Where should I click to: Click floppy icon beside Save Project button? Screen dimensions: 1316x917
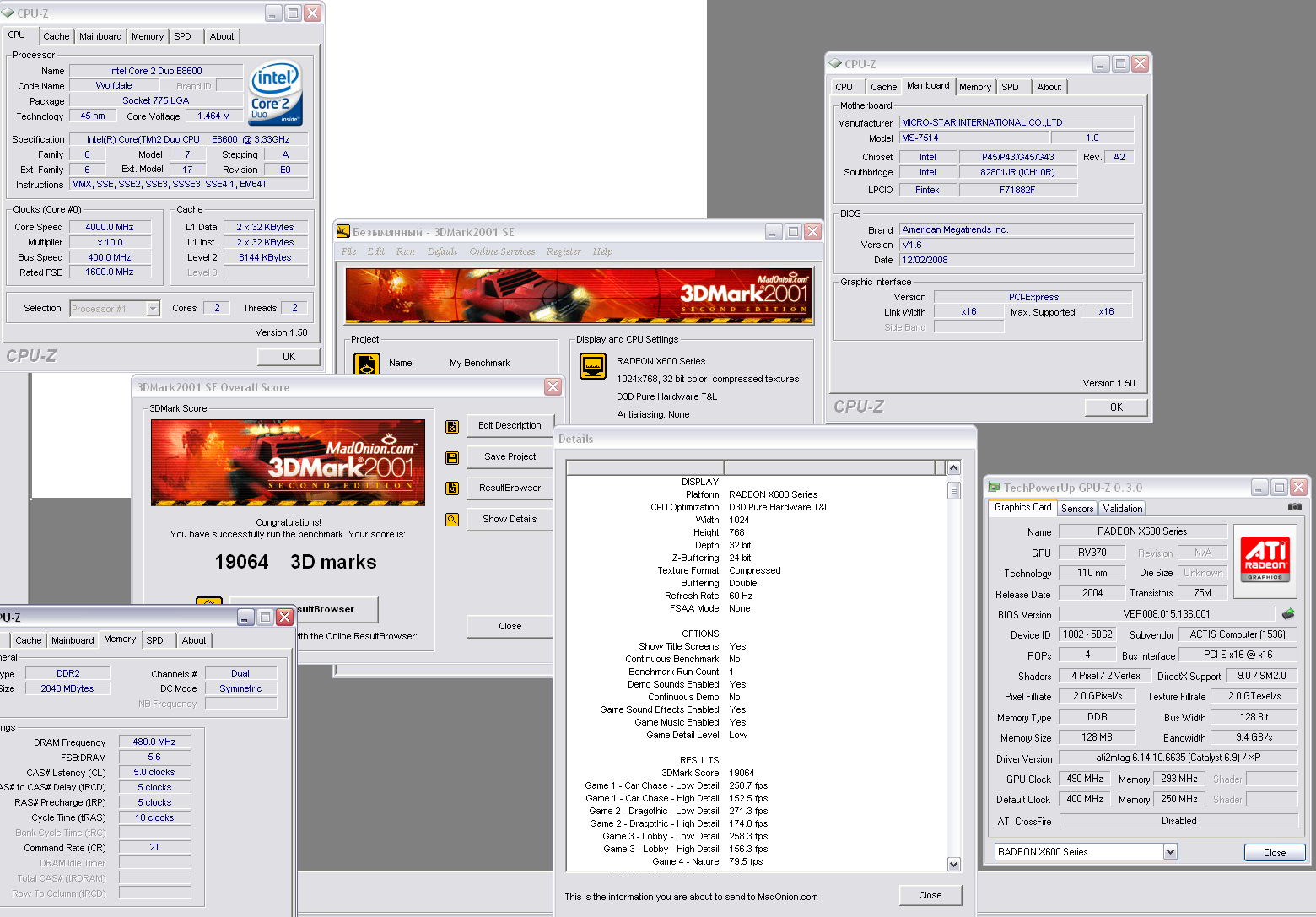click(452, 457)
